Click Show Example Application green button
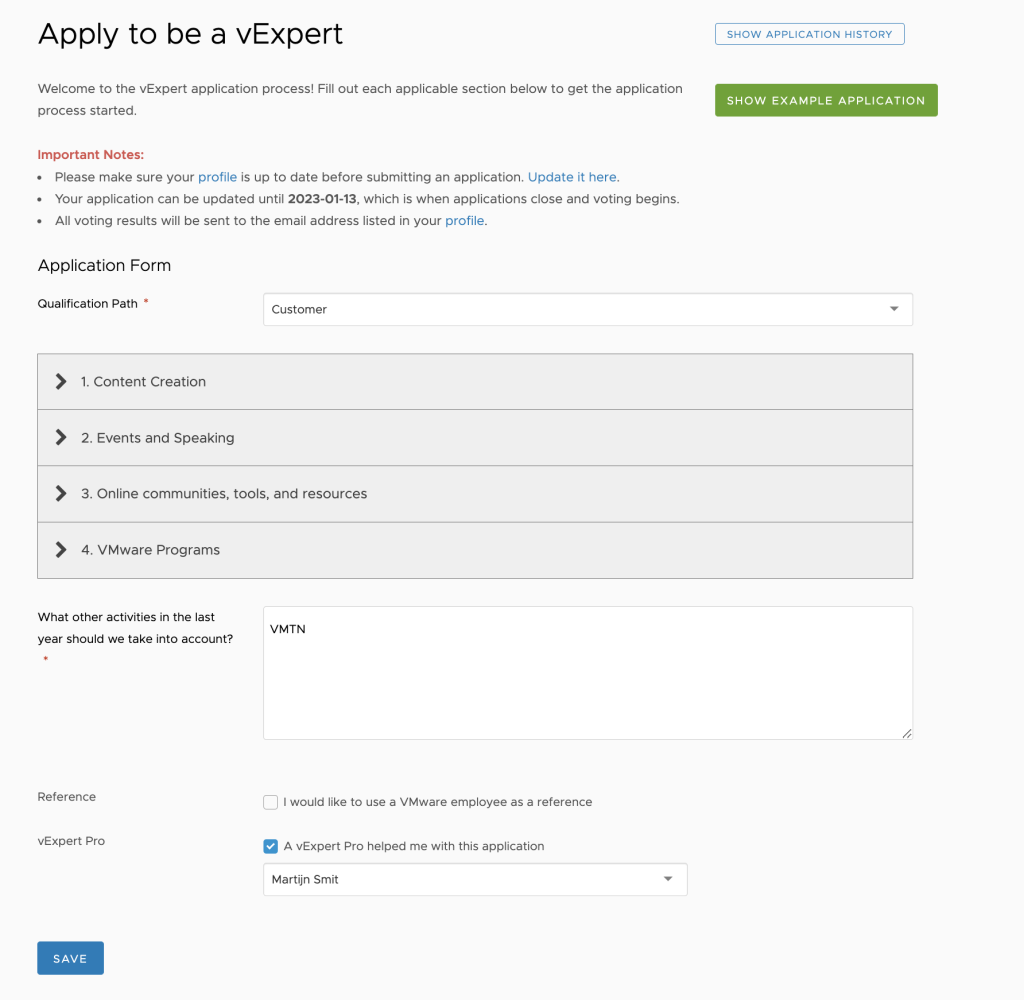Screen dimensions: 1024x1000 tap(826, 100)
